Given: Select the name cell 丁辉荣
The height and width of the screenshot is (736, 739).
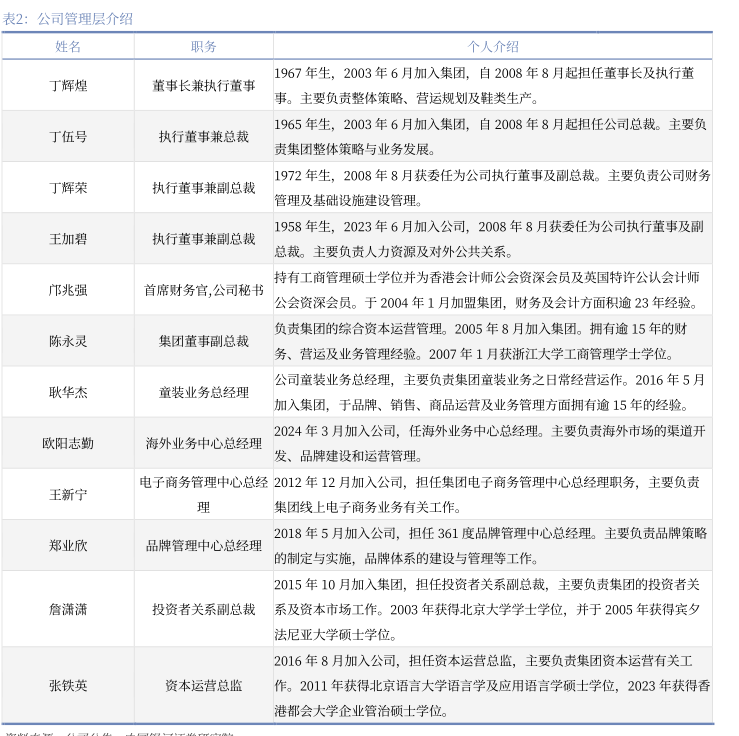Looking at the screenshot, I should tap(68, 188).
